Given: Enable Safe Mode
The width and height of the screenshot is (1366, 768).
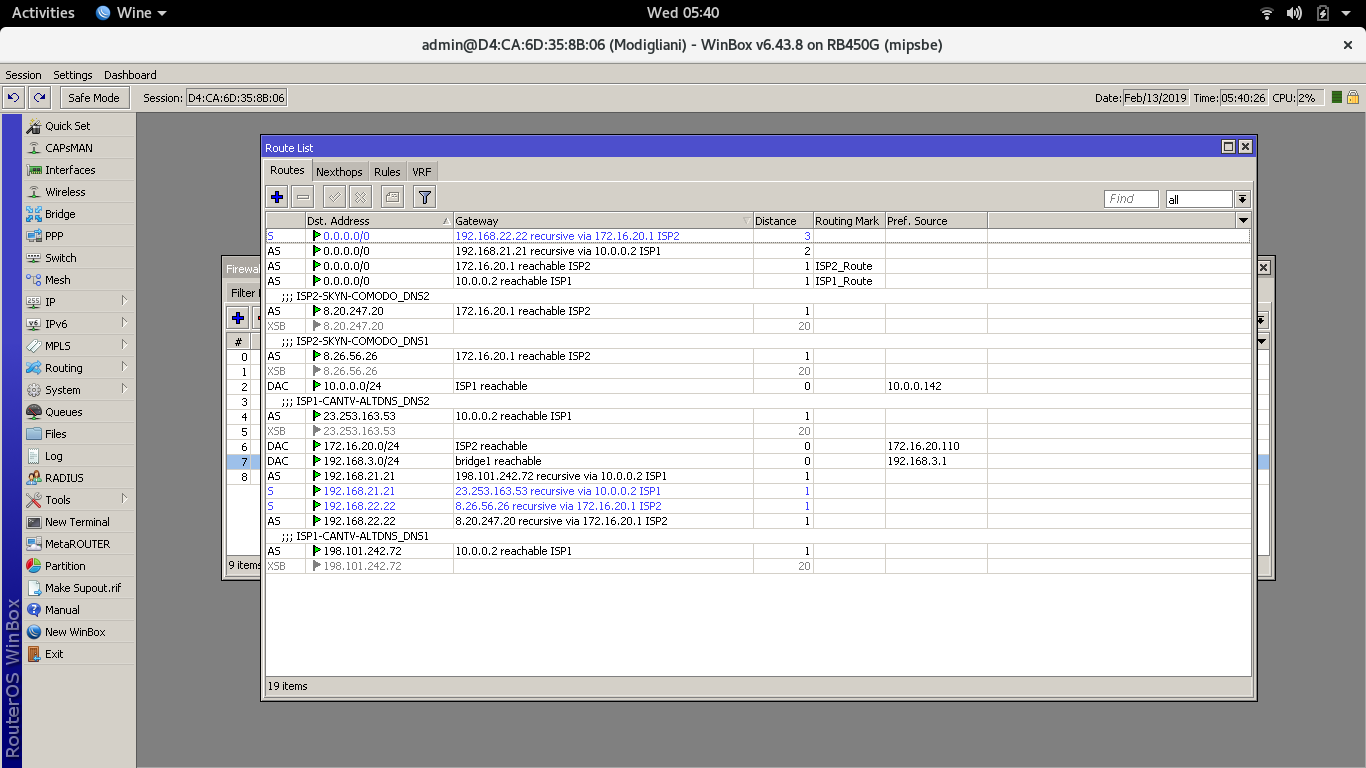Looking at the screenshot, I should 93,97.
